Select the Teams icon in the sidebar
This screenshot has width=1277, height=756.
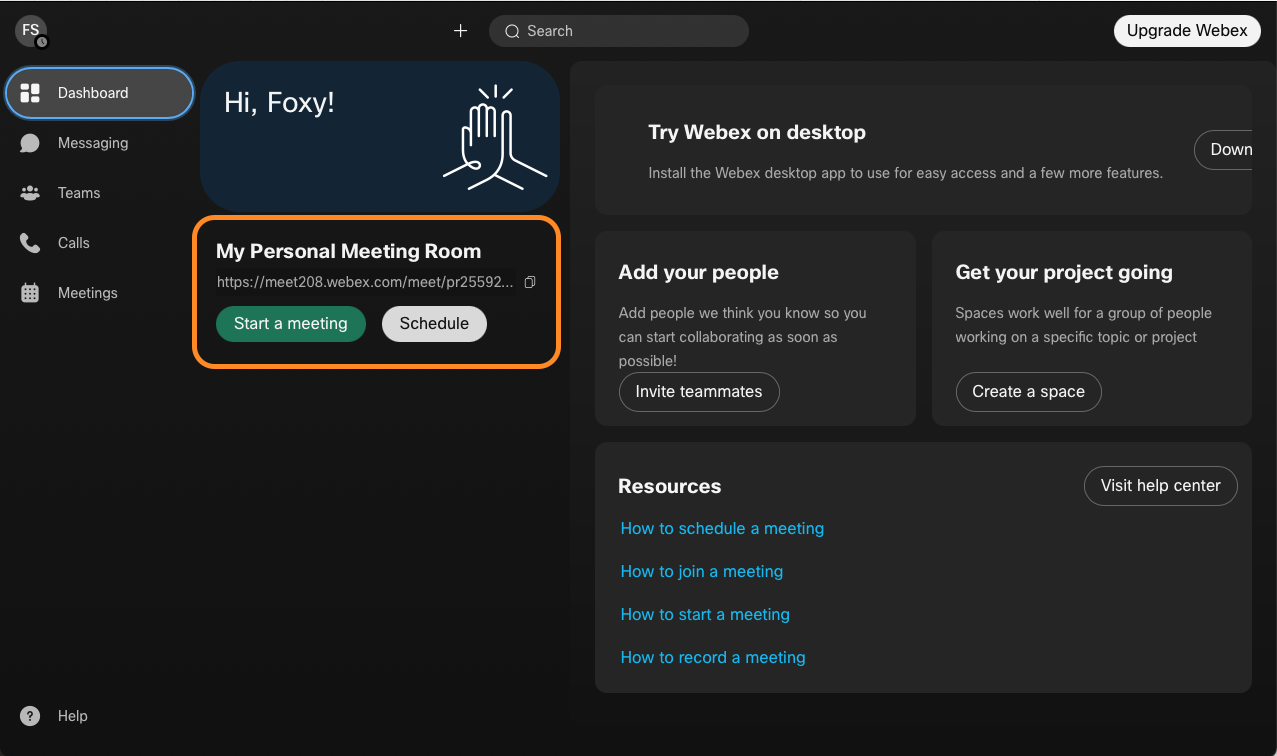pyautogui.click(x=78, y=193)
